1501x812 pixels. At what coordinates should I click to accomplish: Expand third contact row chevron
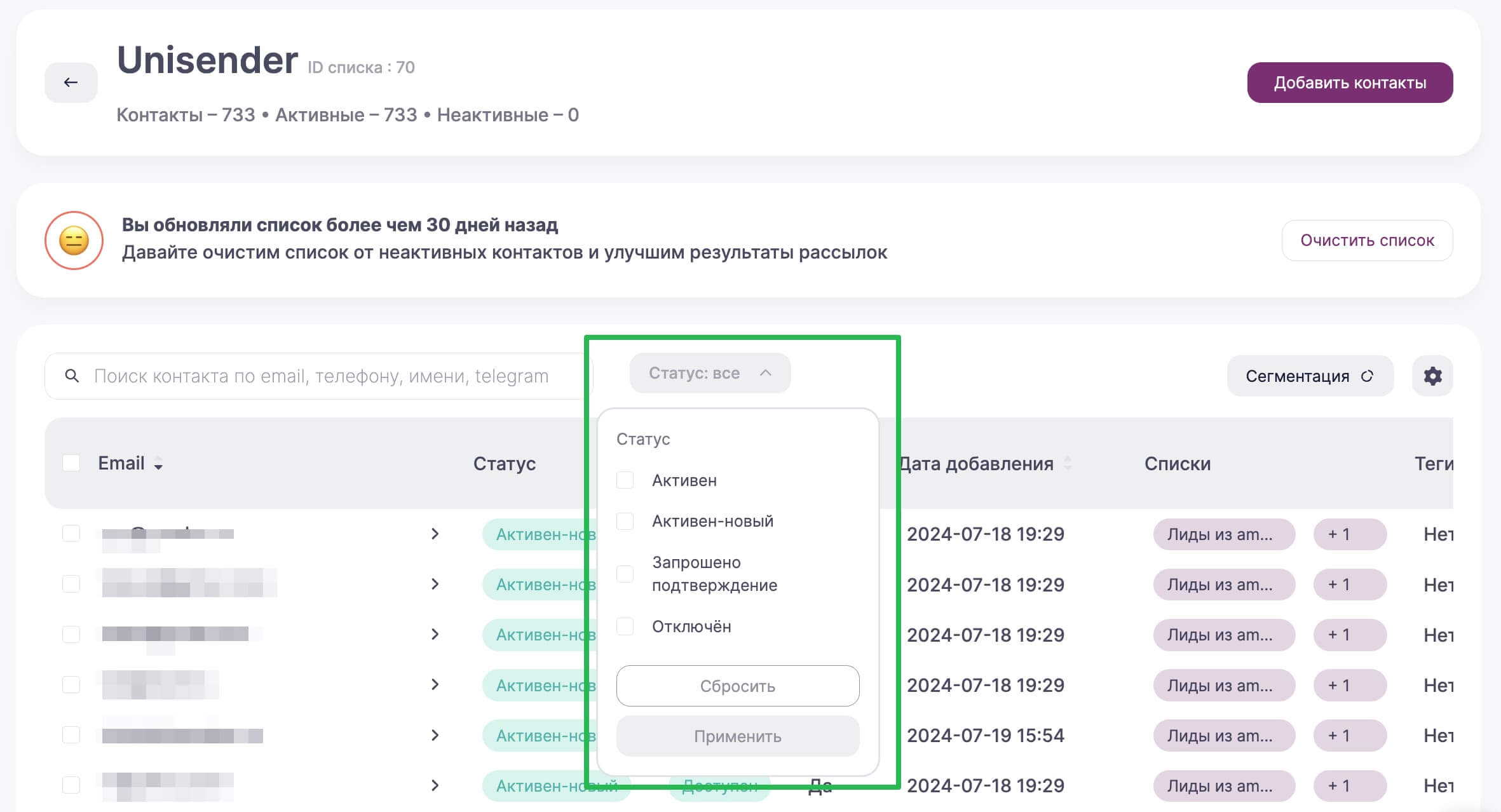click(x=435, y=634)
